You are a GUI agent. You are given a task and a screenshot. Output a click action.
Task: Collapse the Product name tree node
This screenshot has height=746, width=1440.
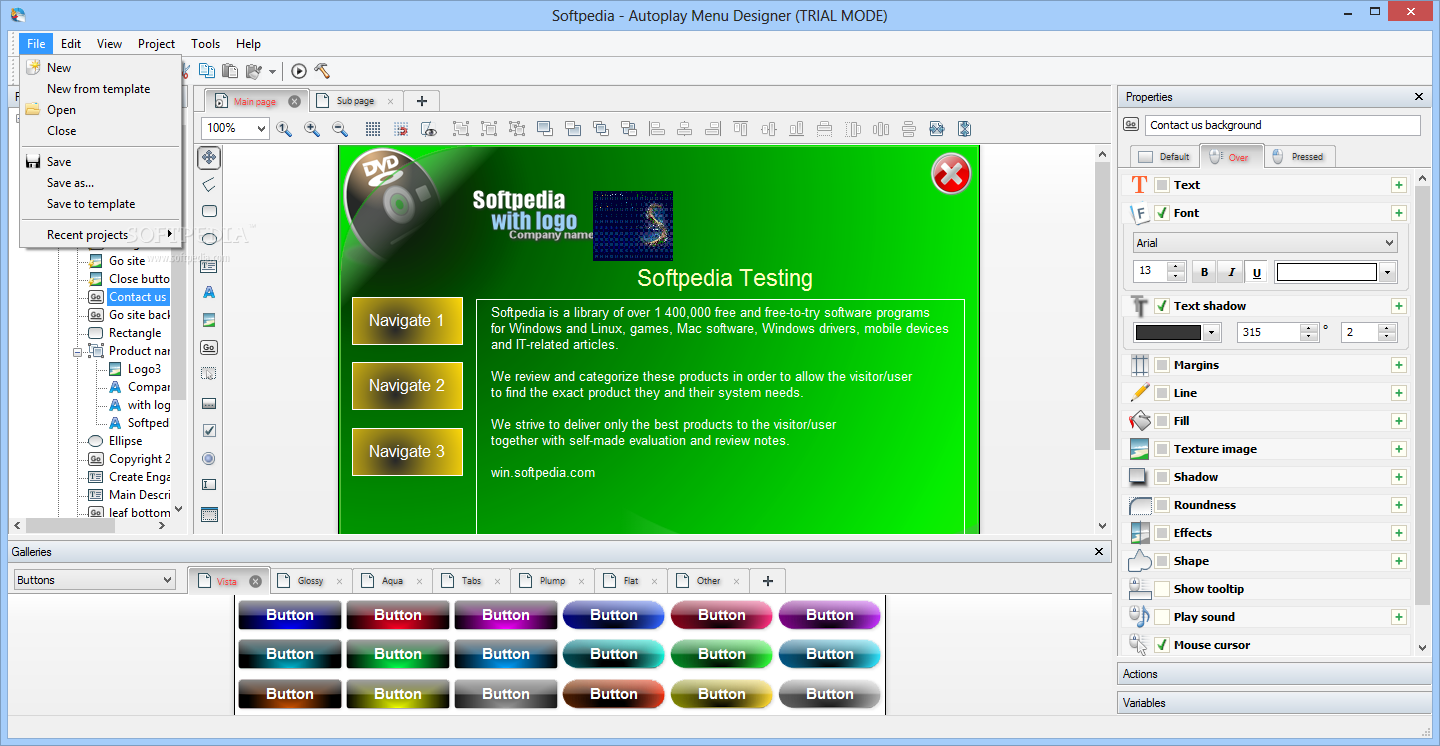click(x=78, y=351)
